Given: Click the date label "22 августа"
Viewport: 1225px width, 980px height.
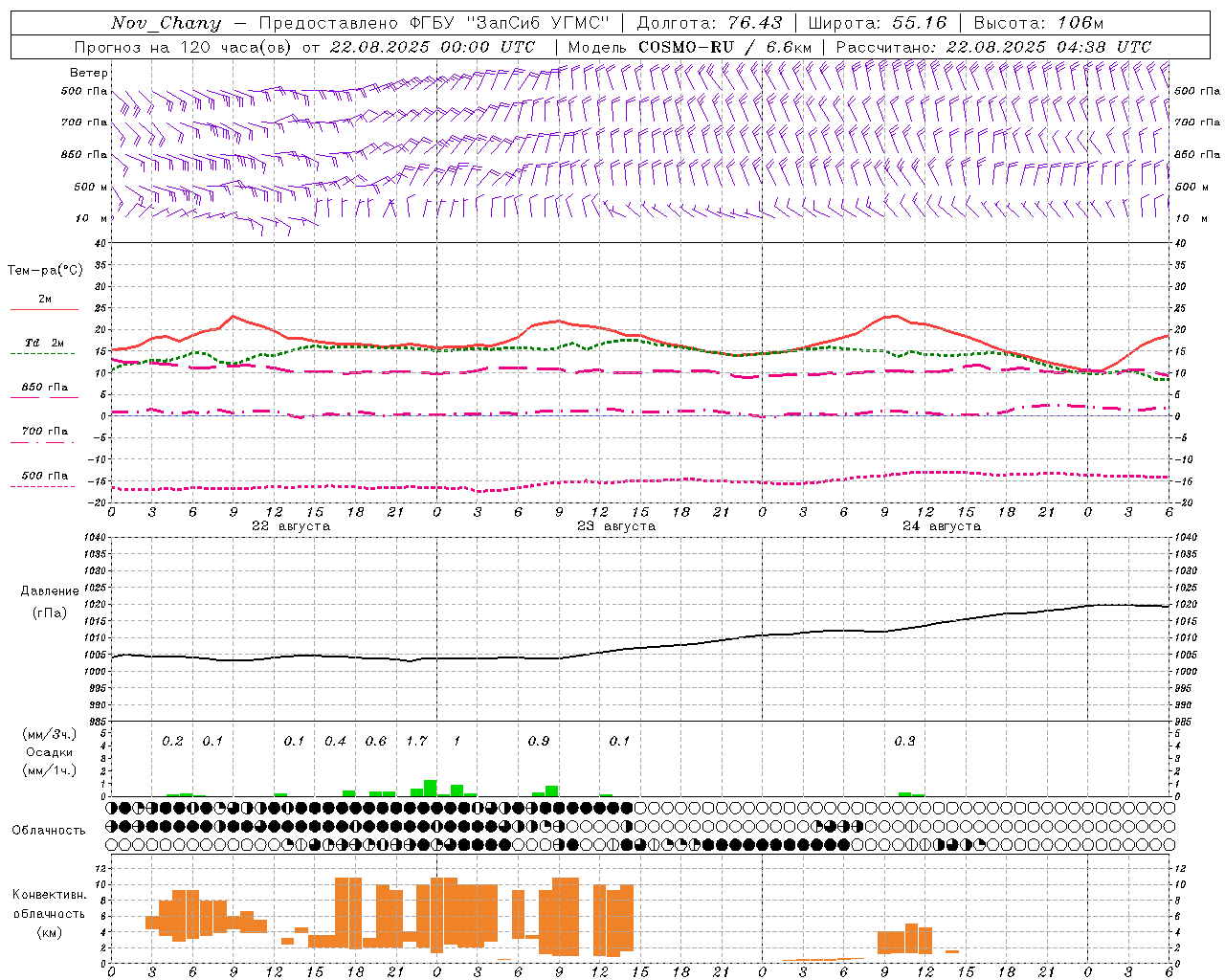Looking at the screenshot, I should [x=291, y=526].
